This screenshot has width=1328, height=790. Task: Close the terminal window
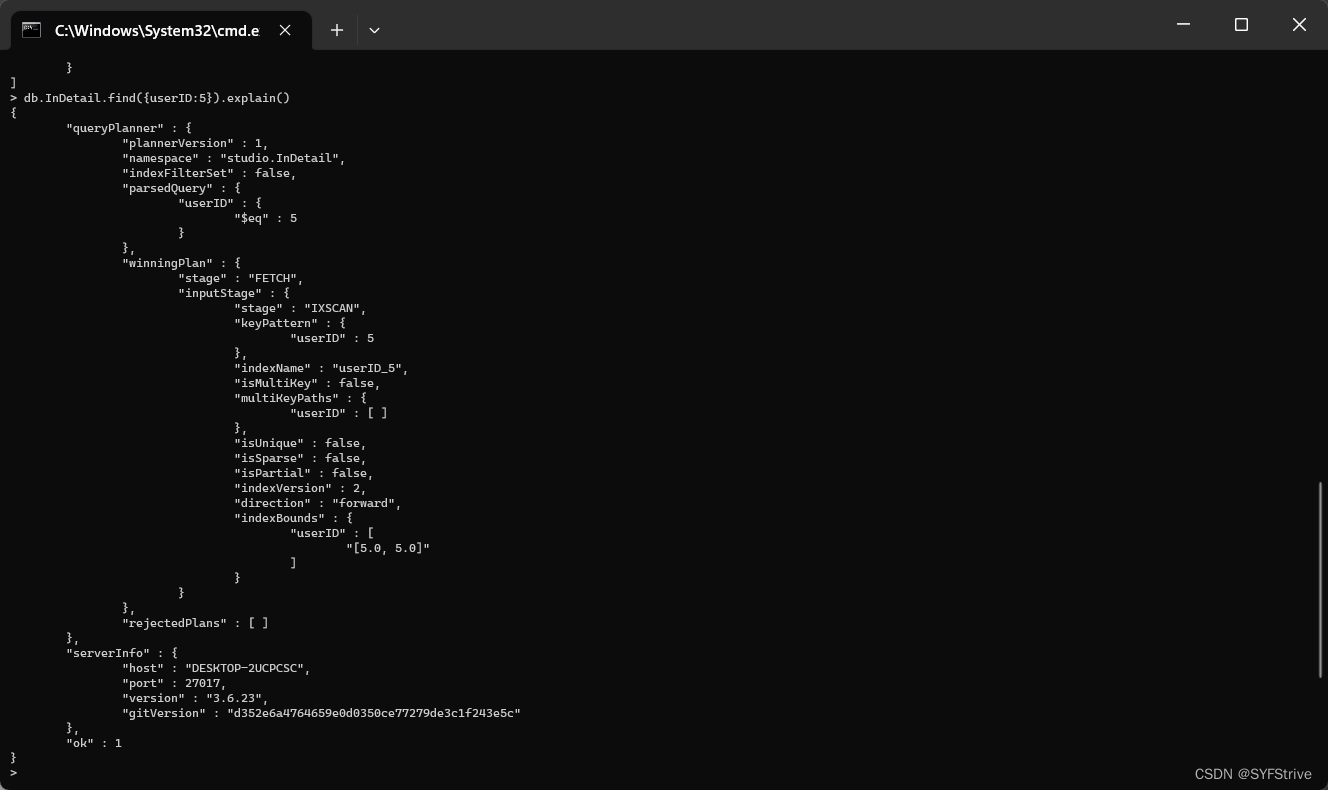tap(1299, 25)
